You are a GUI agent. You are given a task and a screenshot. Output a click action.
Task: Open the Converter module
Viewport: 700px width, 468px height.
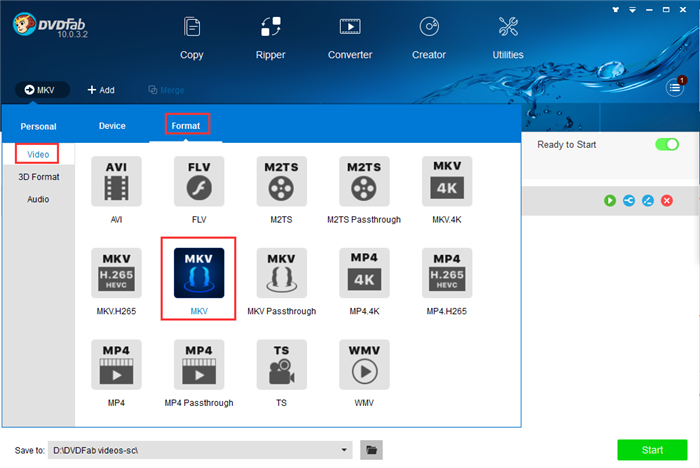(350, 38)
